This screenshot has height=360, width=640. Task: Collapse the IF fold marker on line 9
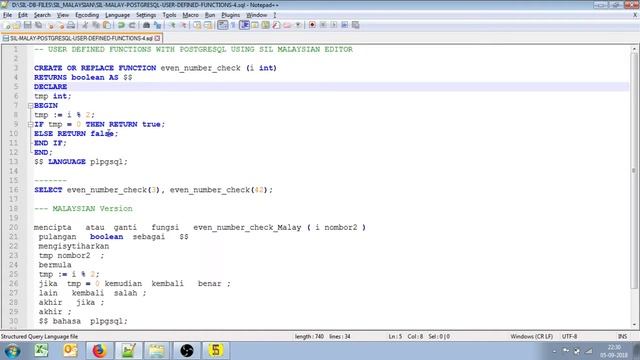(x=31, y=124)
